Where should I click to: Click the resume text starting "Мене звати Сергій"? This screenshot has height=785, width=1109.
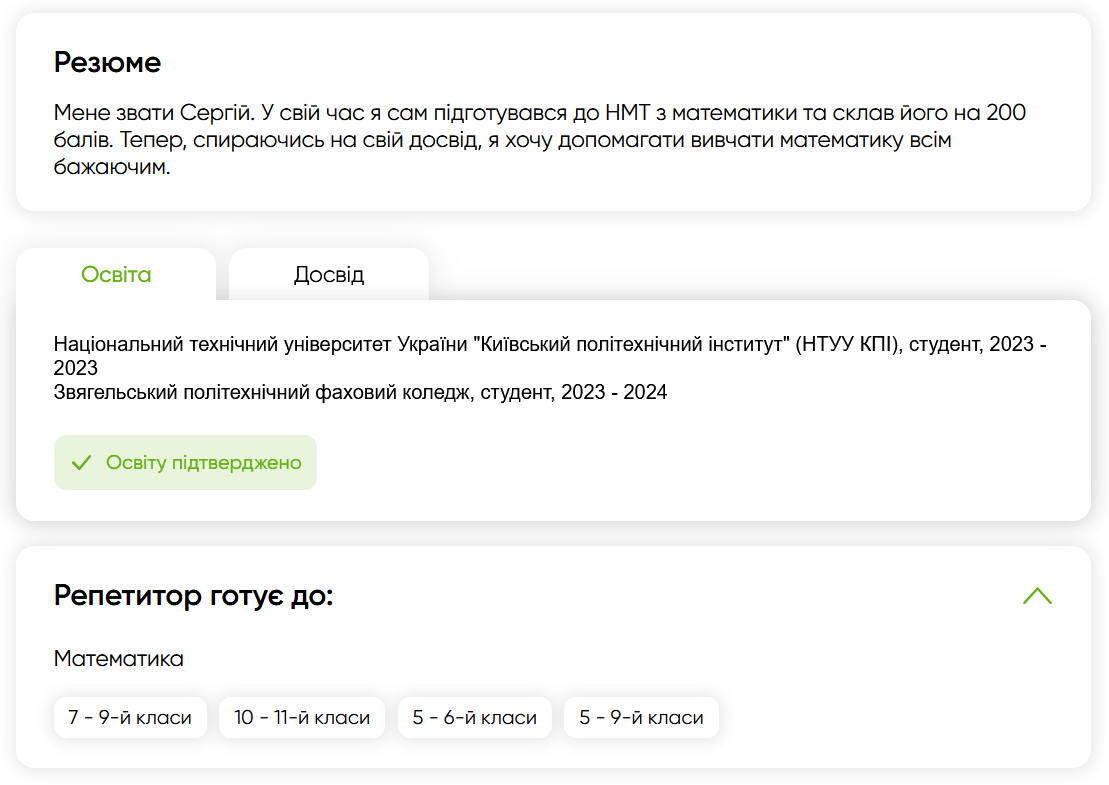(540, 139)
